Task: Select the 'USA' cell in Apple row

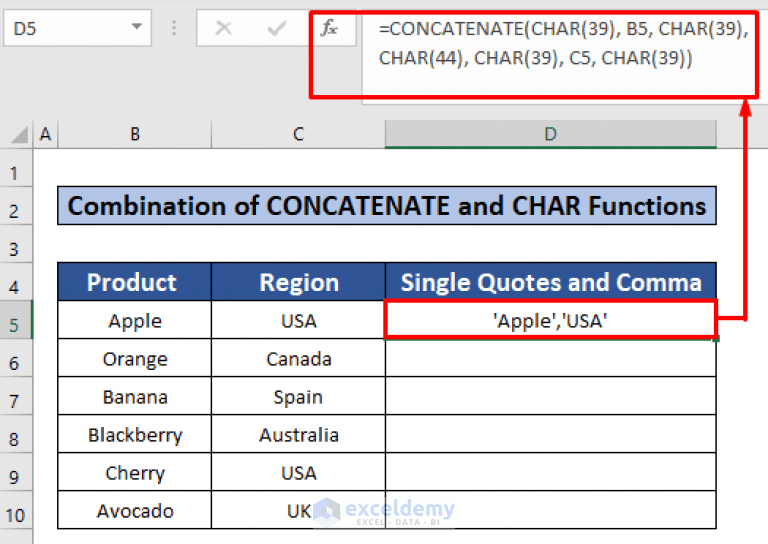Action: pos(298,320)
